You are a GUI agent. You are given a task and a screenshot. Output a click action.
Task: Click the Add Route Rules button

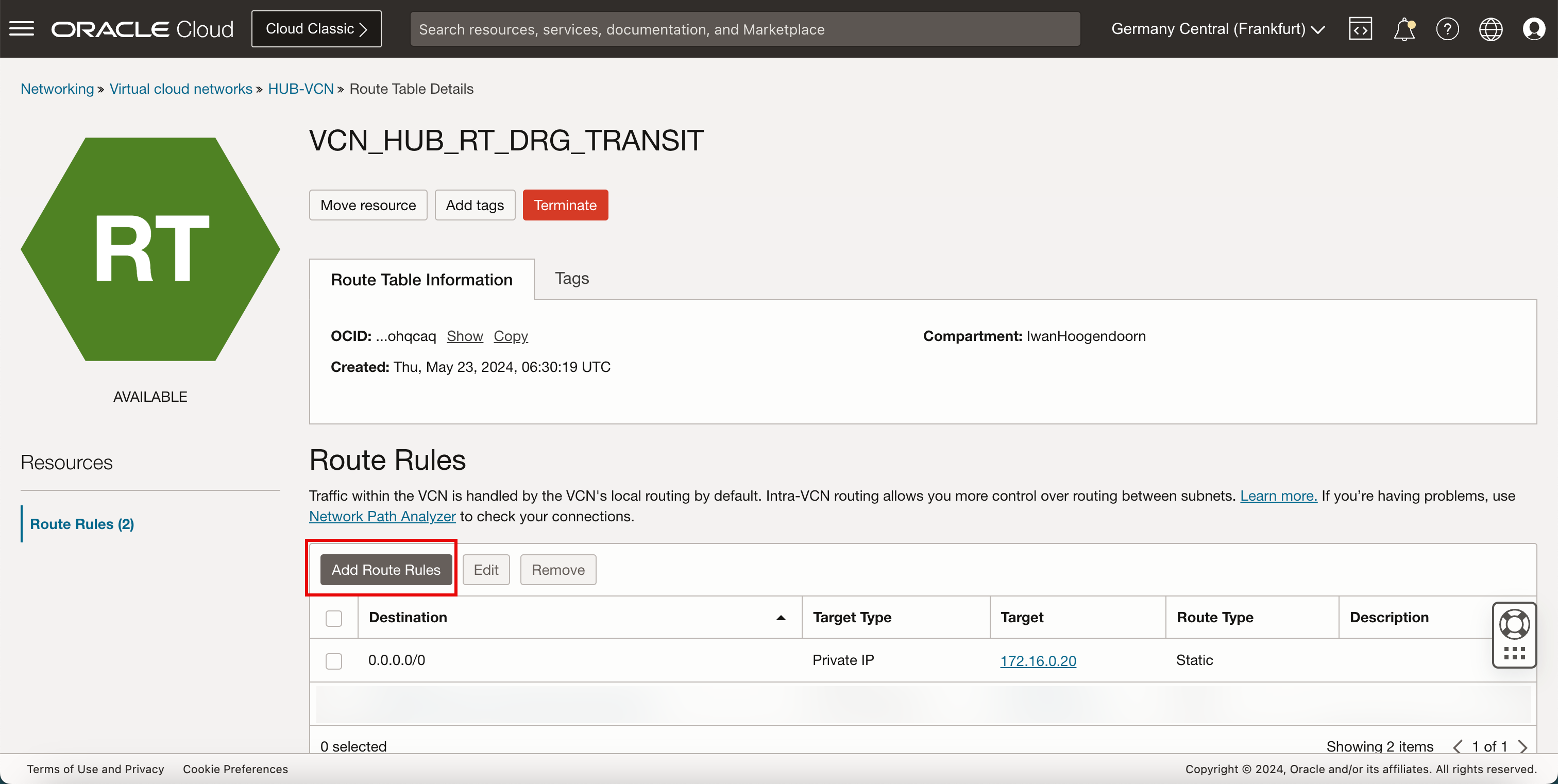[386, 569]
